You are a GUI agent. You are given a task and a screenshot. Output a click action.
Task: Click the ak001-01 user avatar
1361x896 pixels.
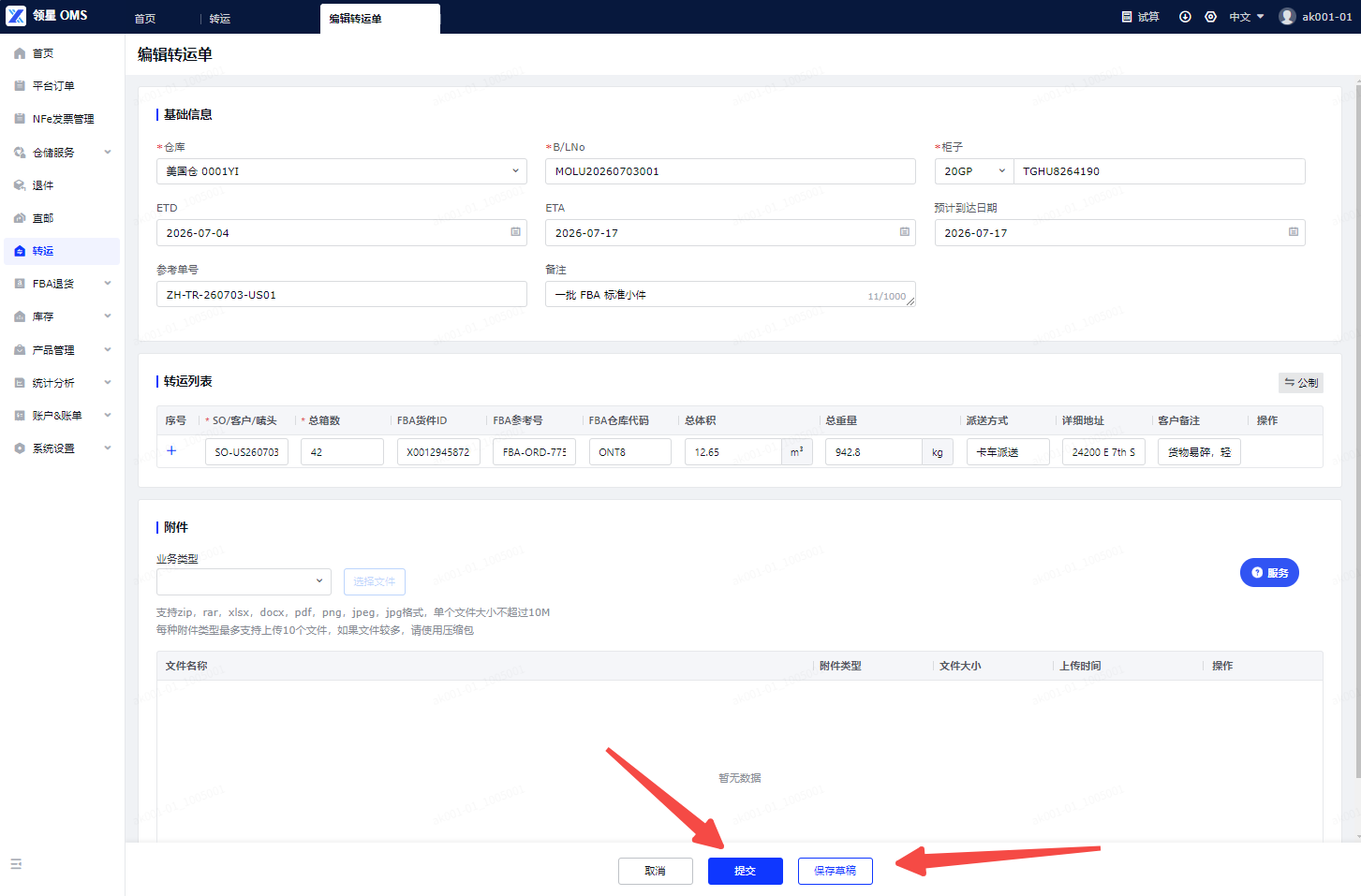[1287, 17]
